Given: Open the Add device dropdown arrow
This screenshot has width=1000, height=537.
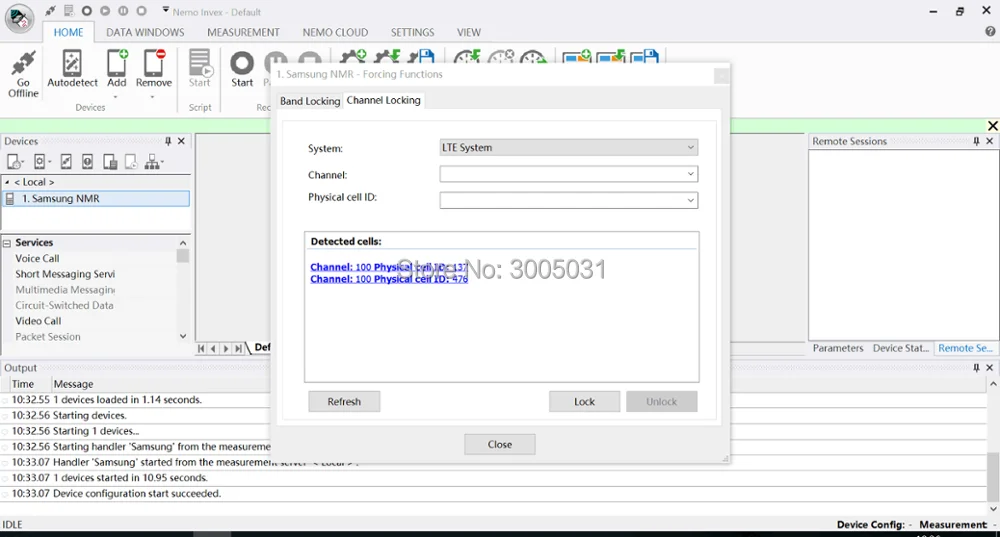Looking at the screenshot, I should coord(116,97).
